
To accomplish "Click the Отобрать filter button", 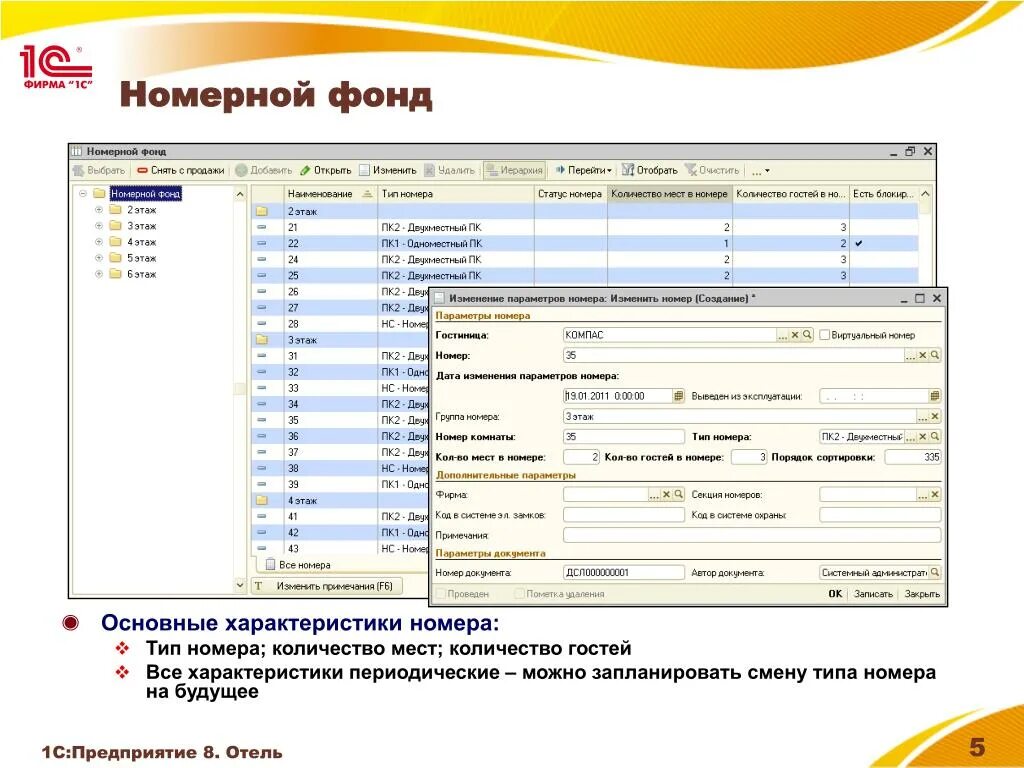I will (650, 170).
